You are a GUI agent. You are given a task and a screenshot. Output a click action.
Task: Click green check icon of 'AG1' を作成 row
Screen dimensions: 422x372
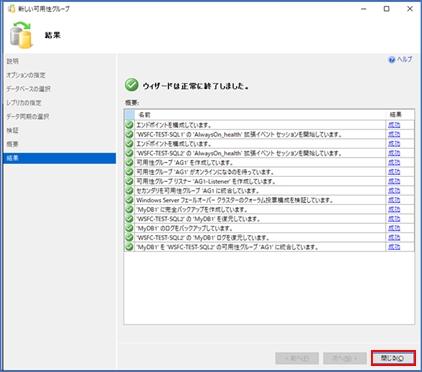tap(129, 163)
